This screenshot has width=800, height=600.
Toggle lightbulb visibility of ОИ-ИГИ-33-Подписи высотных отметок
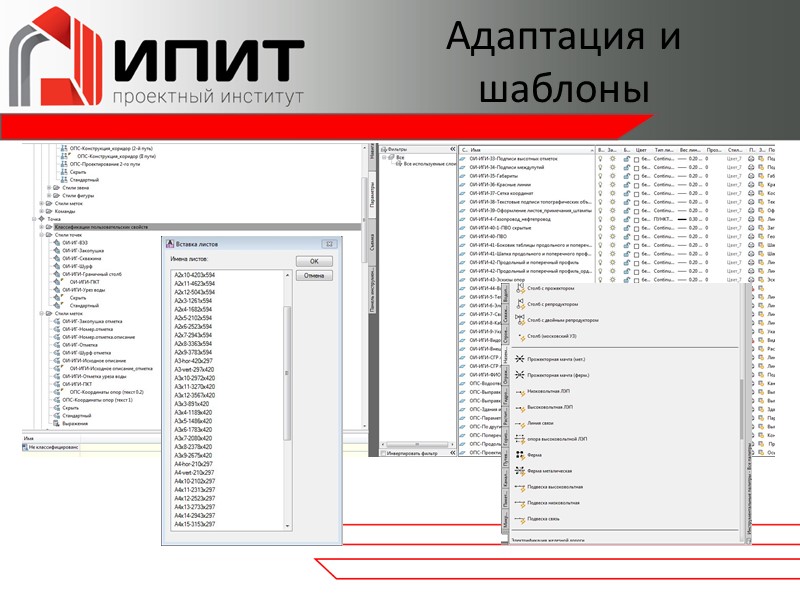point(601,159)
